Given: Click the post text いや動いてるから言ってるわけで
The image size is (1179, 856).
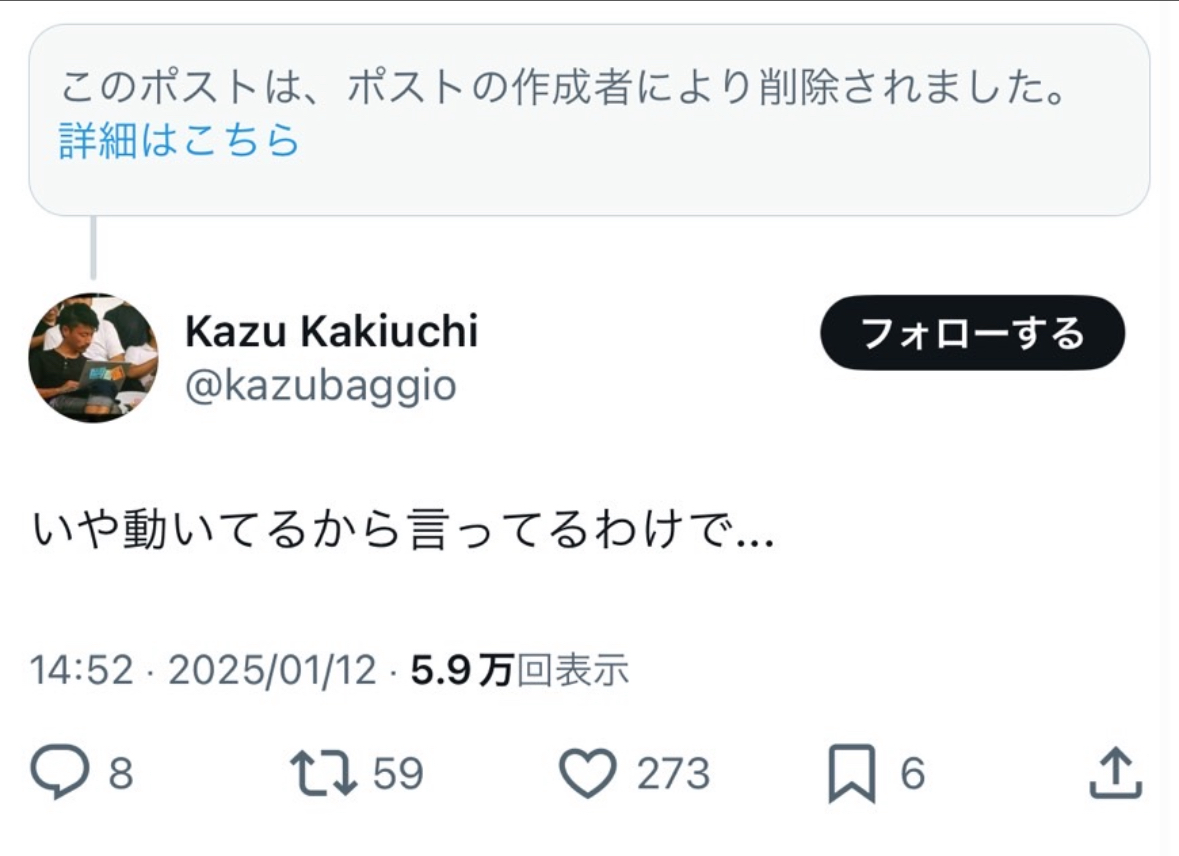Looking at the screenshot, I should point(400,532).
